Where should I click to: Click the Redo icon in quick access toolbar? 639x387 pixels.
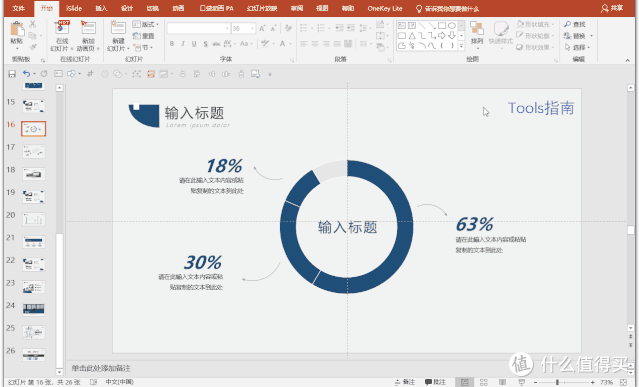pyautogui.click(x=44, y=74)
